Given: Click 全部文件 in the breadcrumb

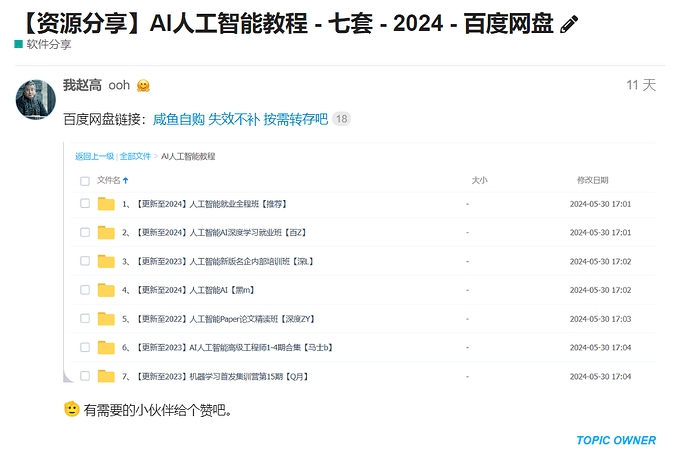Looking at the screenshot, I should (x=135, y=156).
